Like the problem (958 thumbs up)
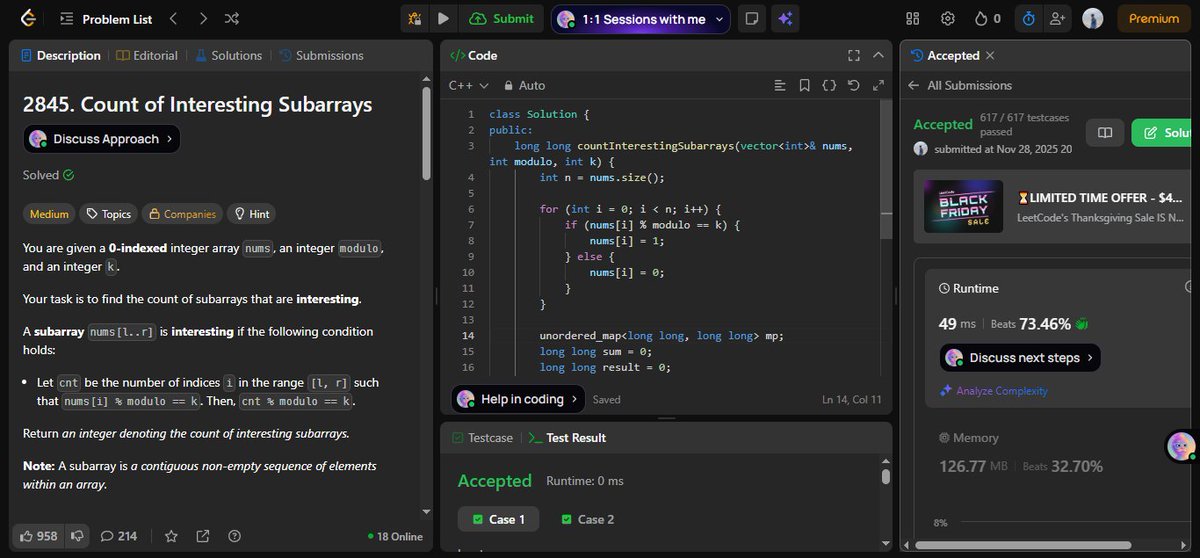Screen dimensions: 1200x558 tap(39, 536)
